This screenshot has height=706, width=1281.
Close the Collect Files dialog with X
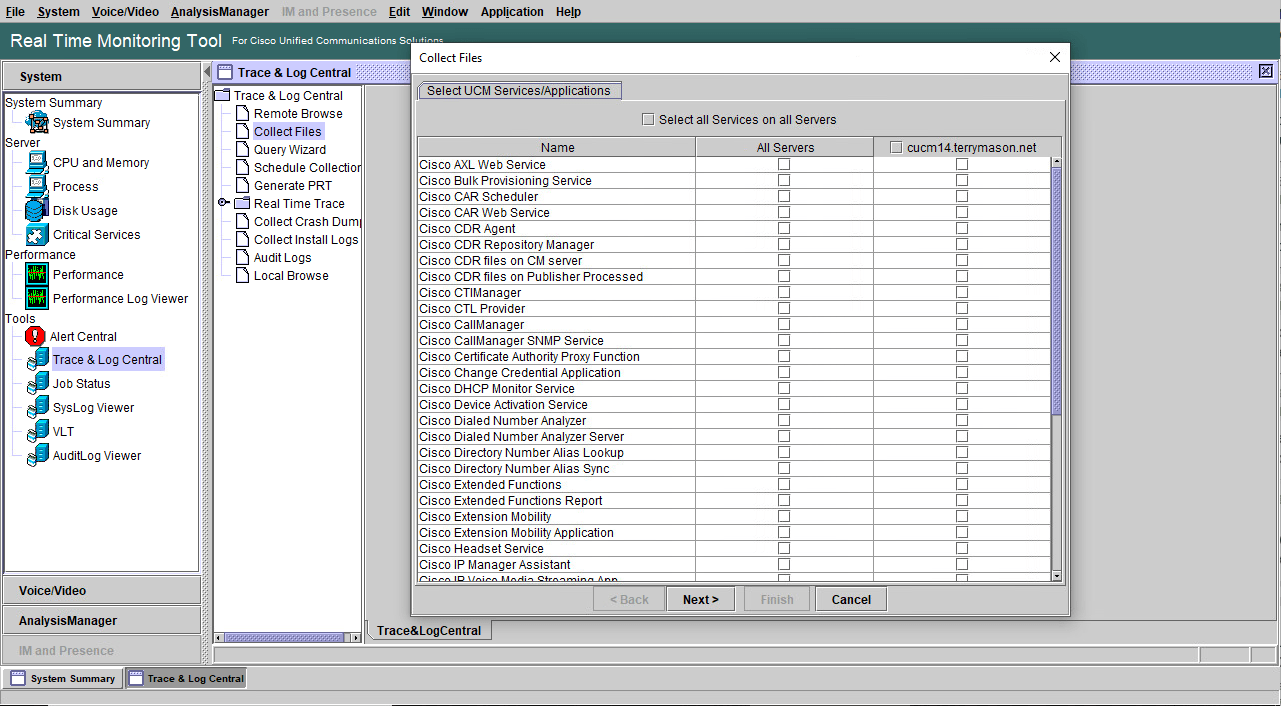point(1055,58)
